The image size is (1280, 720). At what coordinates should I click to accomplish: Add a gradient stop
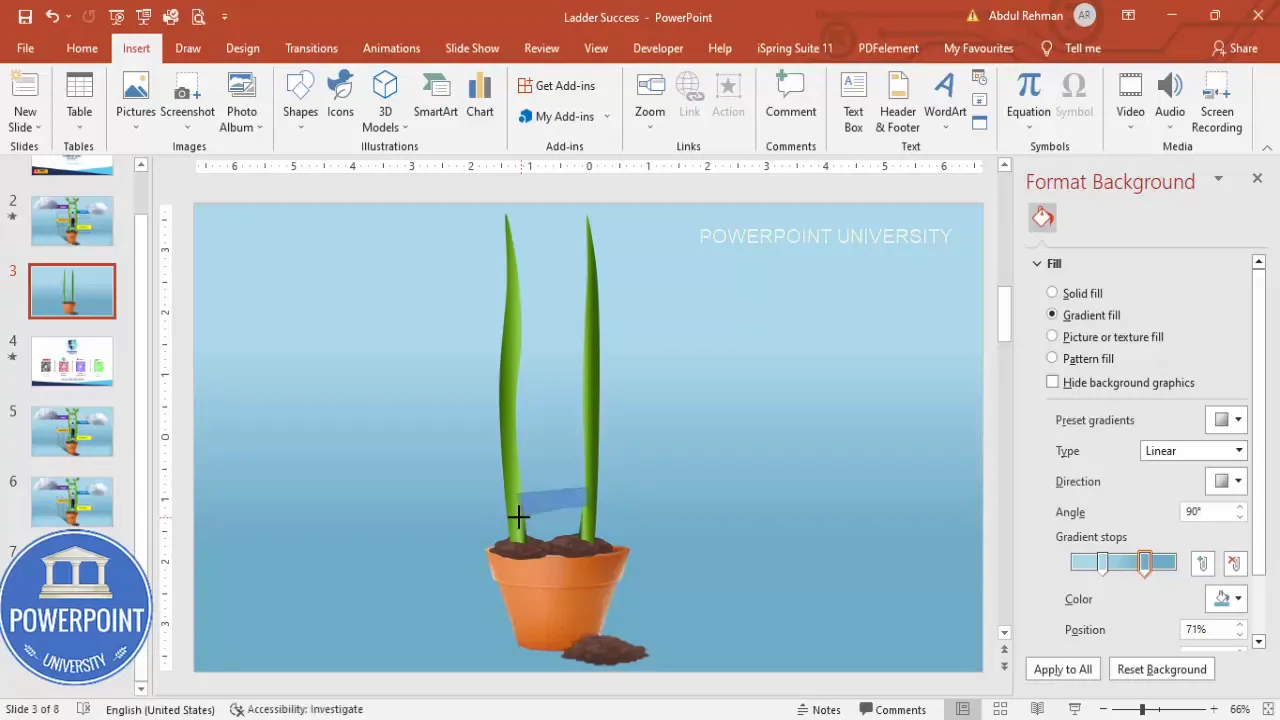(1203, 564)
